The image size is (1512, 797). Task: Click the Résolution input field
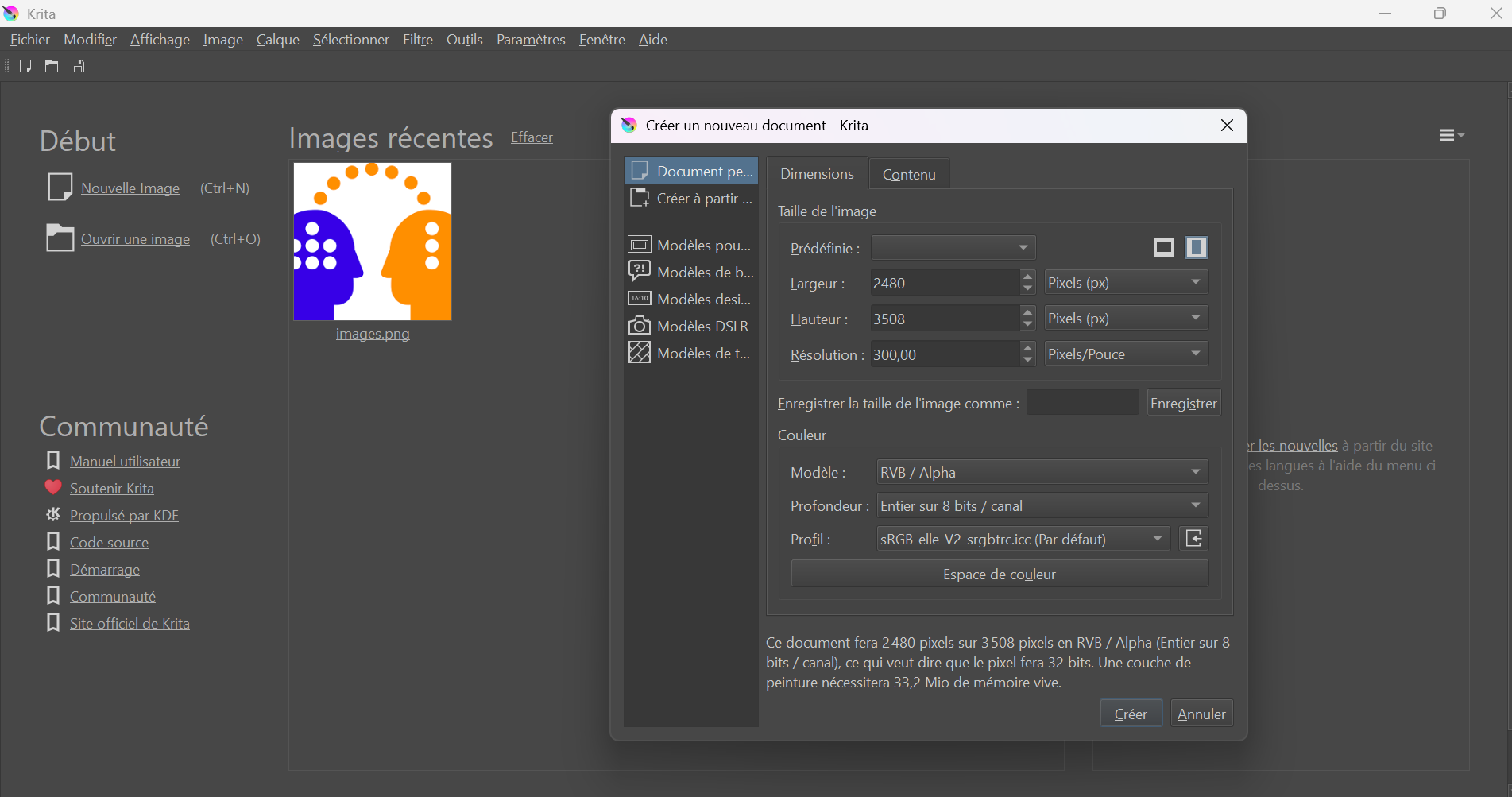click(x=945, y=354)
